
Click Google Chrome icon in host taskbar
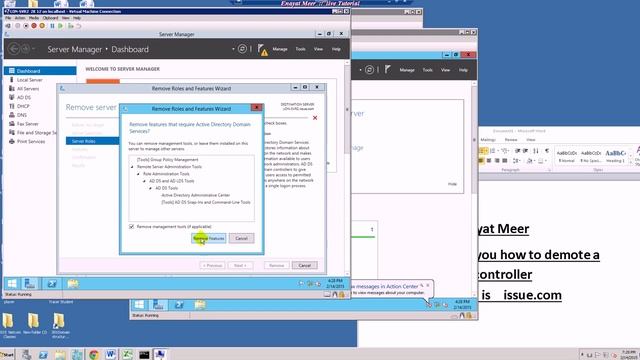tap(94, 354)
